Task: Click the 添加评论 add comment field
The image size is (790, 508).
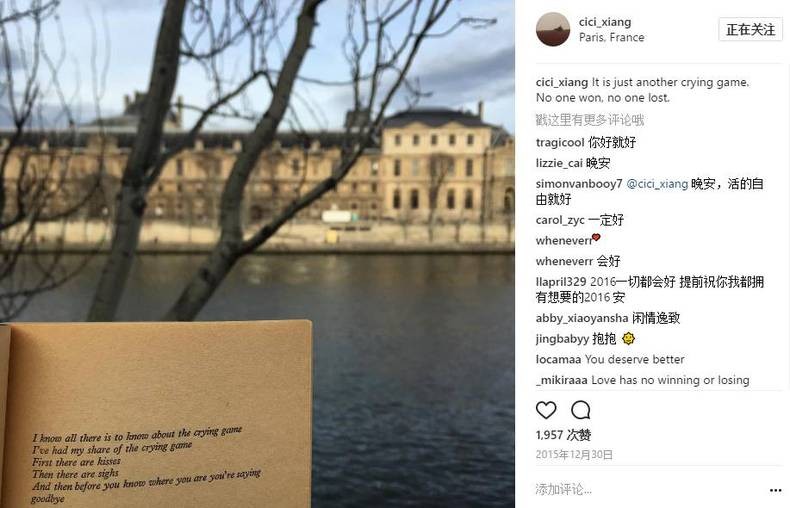Action: coord(650,489)
